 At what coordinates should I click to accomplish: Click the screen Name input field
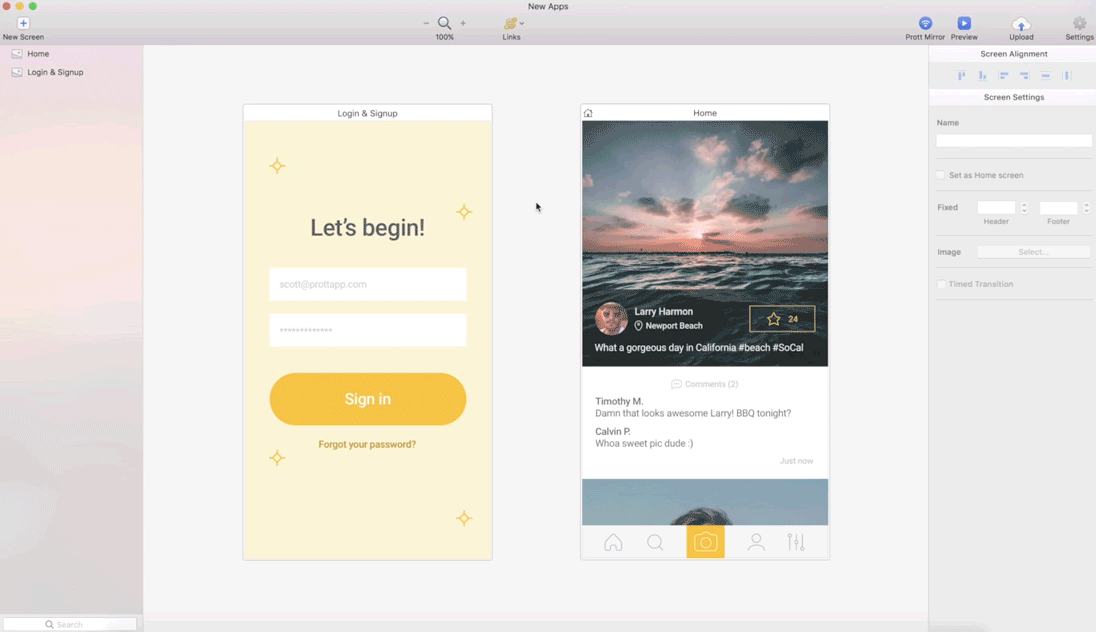click(x=1014, y=141)
